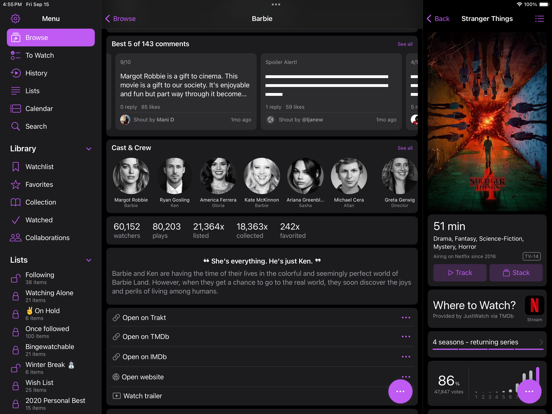Open more options for Open on Trakt
The height and width of the screenshot is (414, 552).
coord(406,318)
